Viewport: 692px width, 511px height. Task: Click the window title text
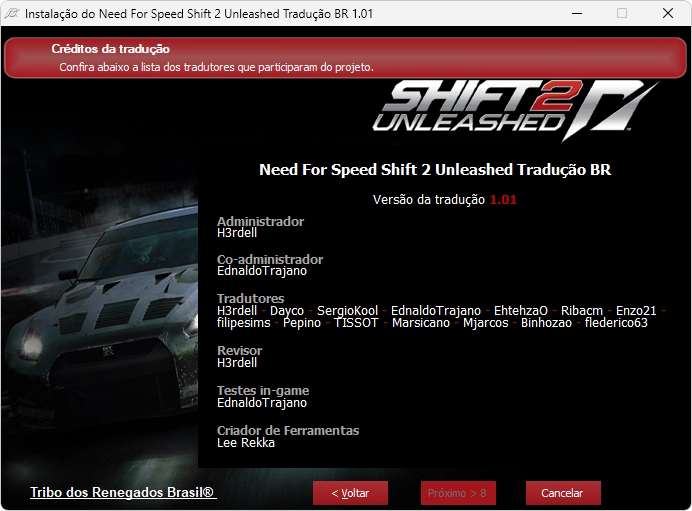199,14
